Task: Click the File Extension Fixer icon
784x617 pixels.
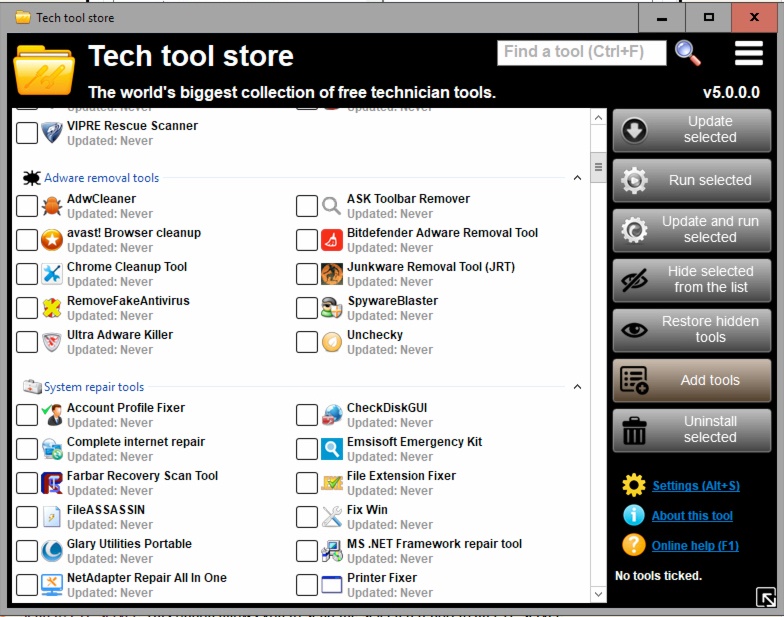Action: coord(332,483)
